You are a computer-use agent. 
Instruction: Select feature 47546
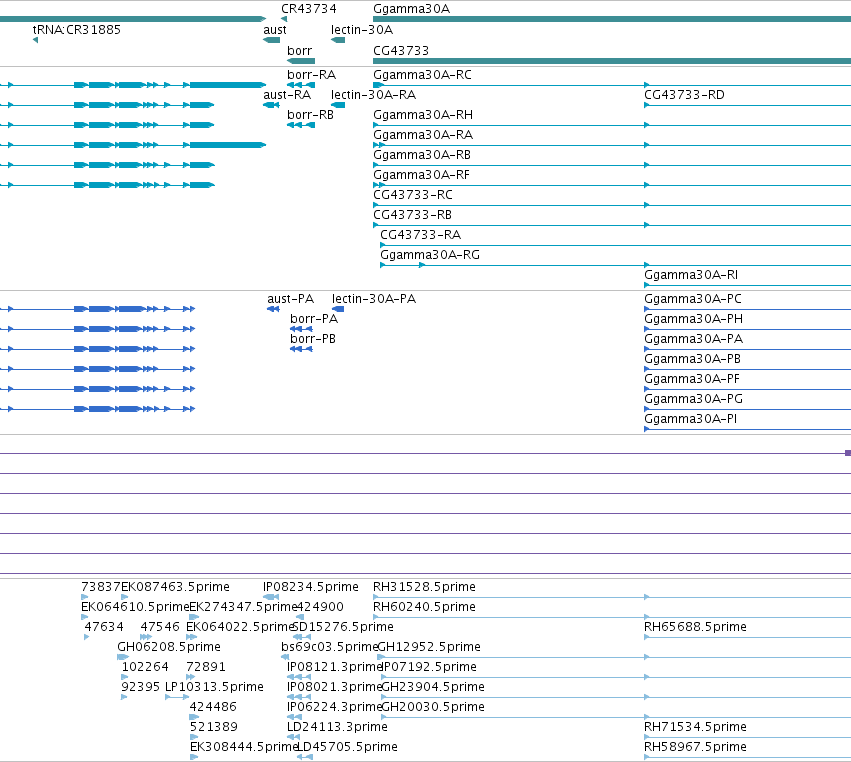pos(160,627)
